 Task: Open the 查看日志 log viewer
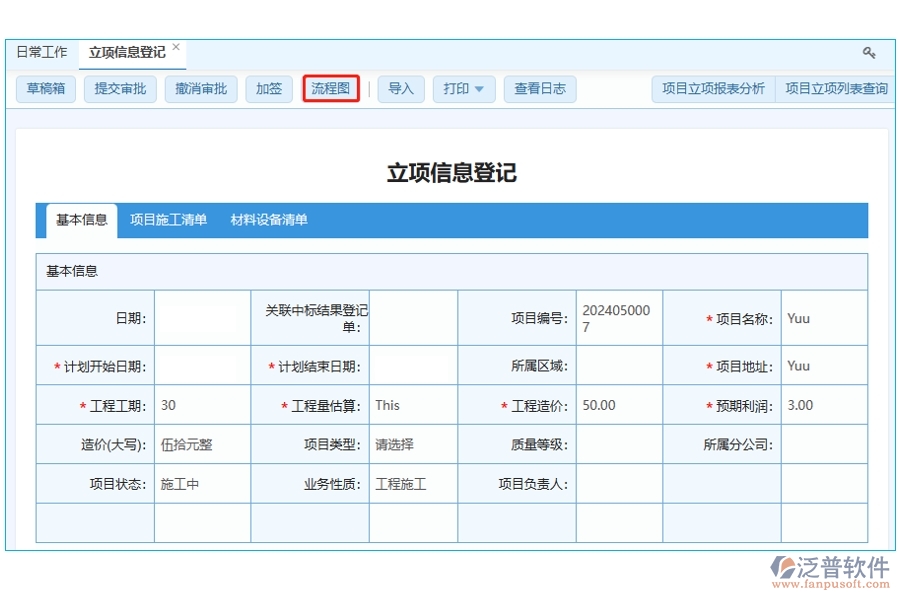coord(539,88)
